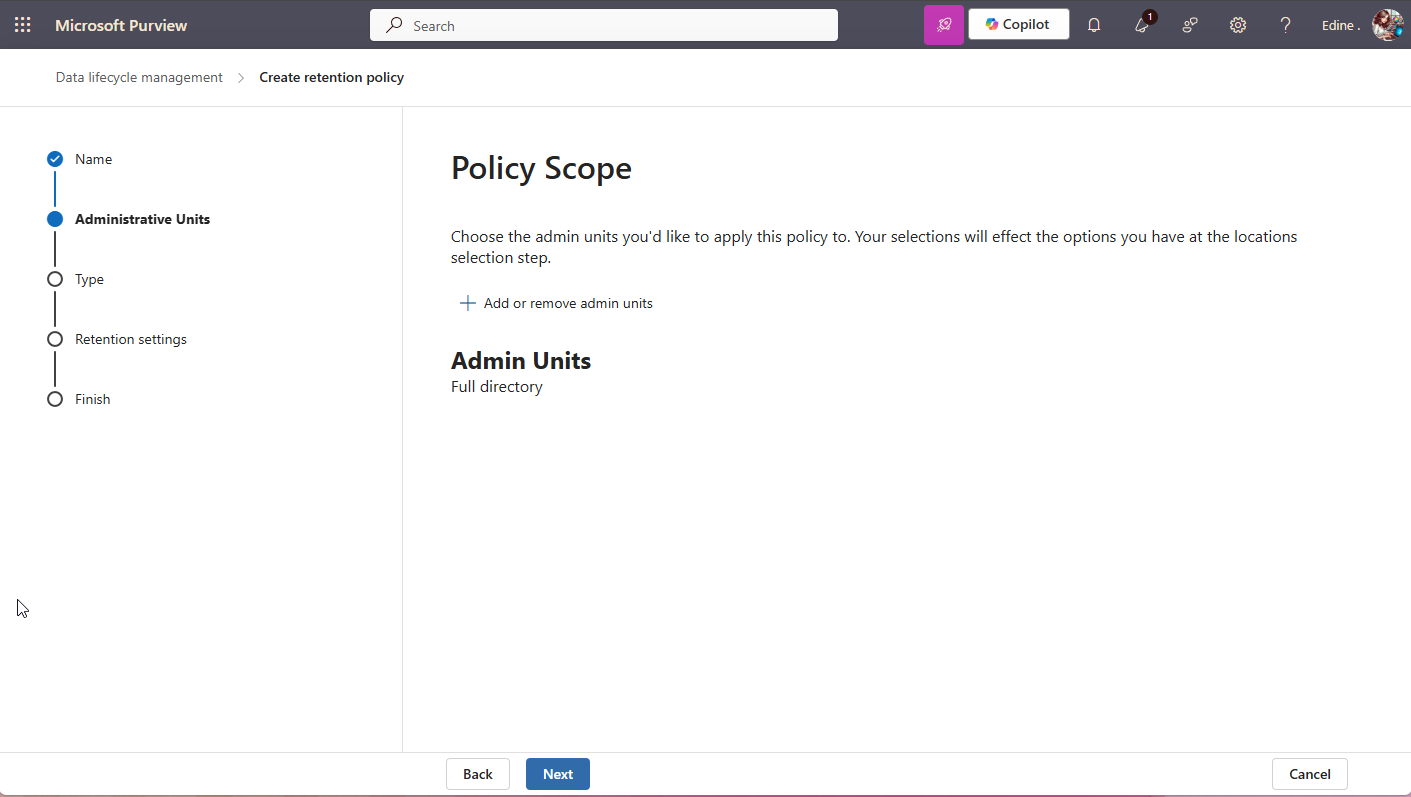
Task: Open the app launcher waffle menu
Action: pyautogui.click(x=22, y=24)
